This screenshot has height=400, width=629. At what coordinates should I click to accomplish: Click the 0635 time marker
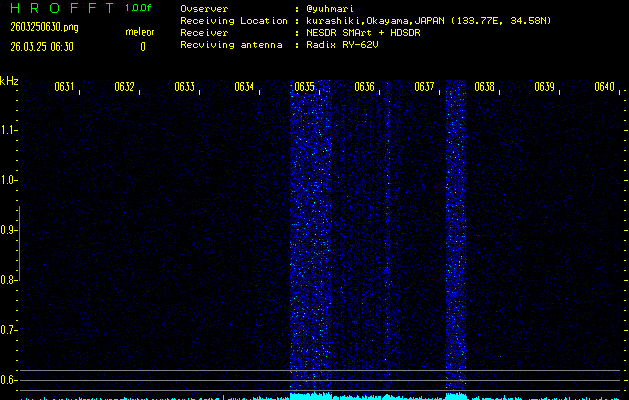[x=304, y=87]
